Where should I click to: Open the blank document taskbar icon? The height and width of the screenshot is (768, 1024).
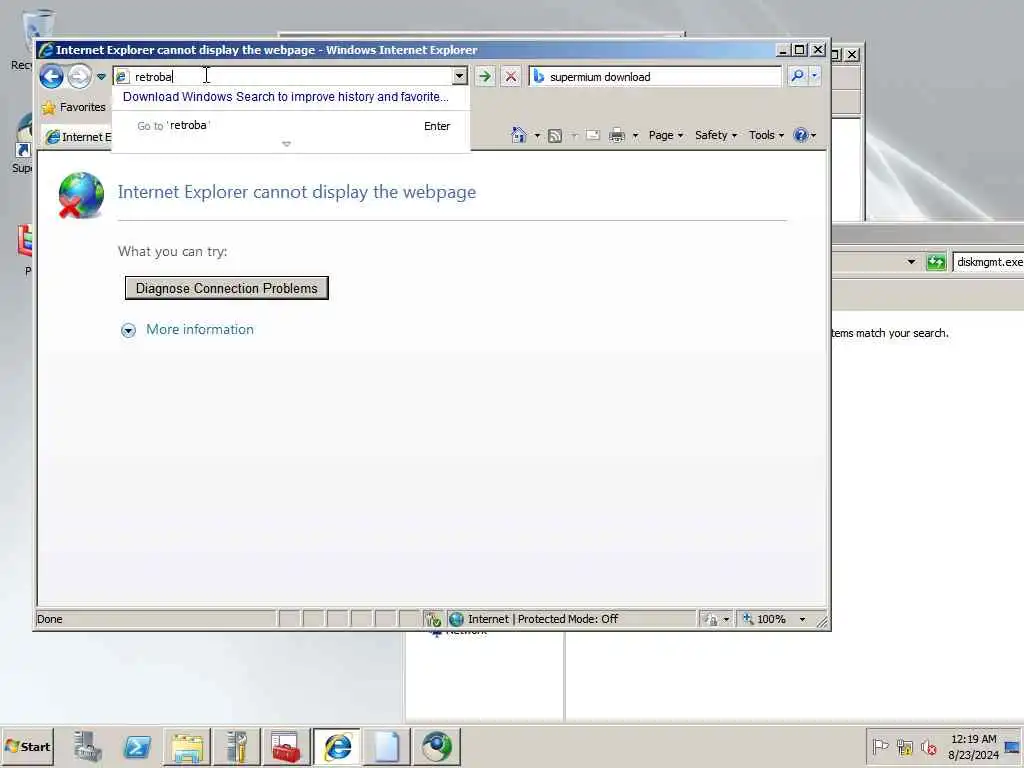(x=387, y=746)
